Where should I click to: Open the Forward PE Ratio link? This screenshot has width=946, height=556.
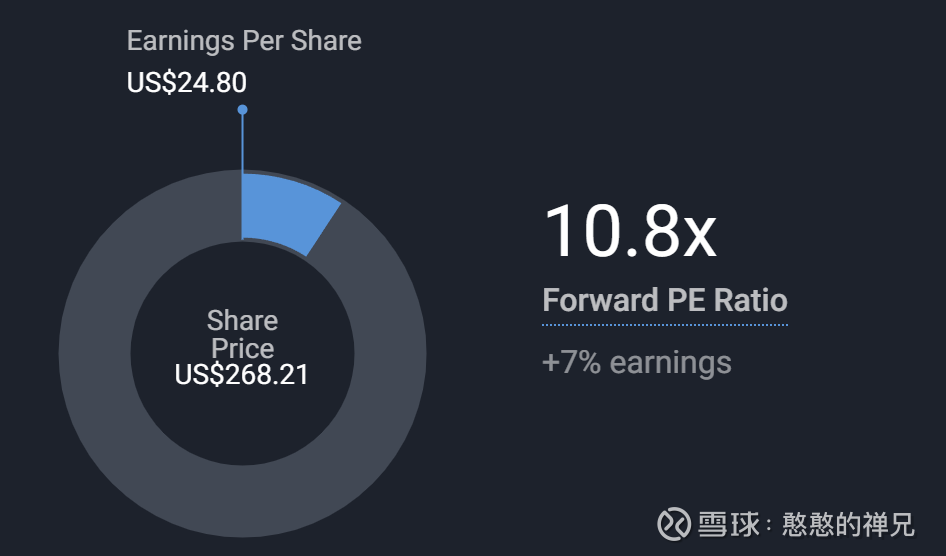[x=665, y=300]
